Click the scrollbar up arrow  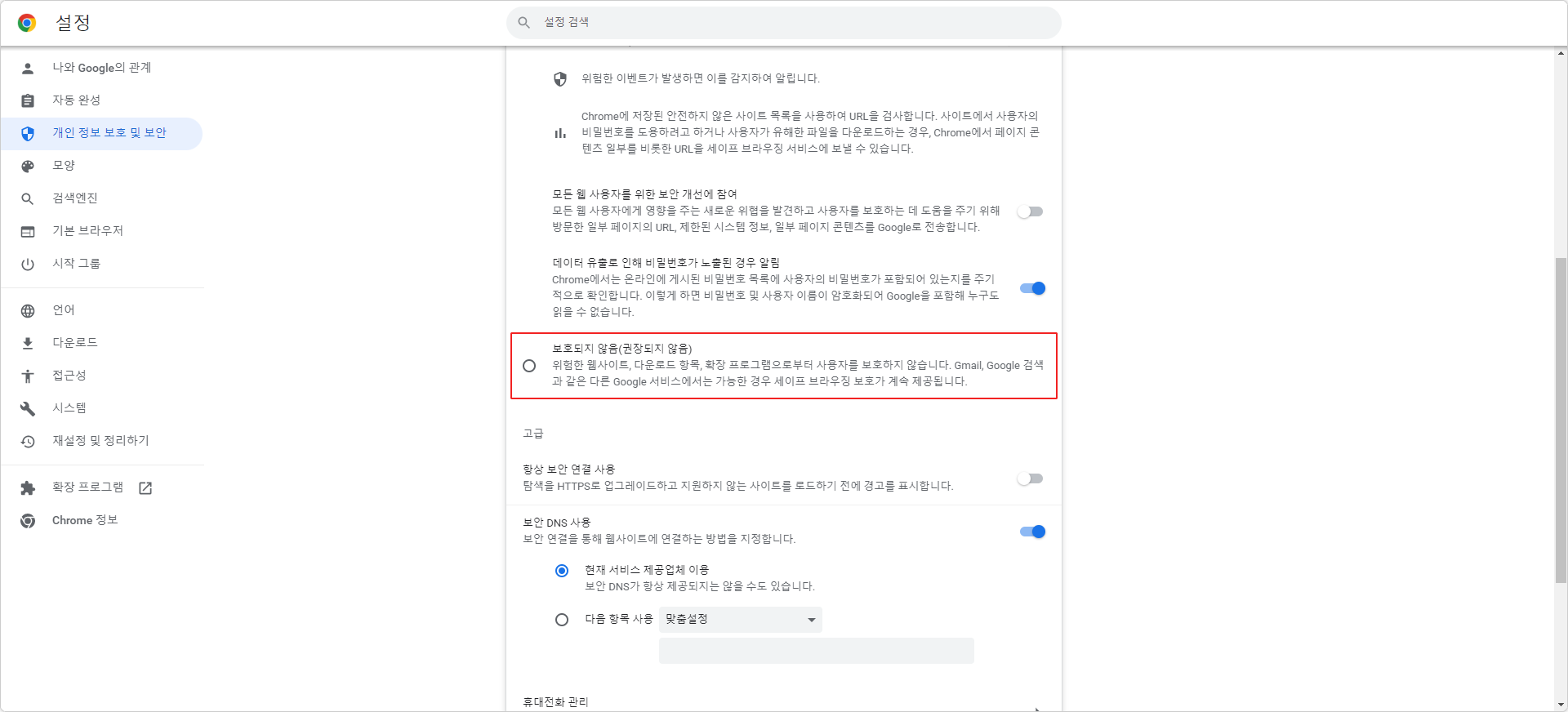click(1561, 53)
